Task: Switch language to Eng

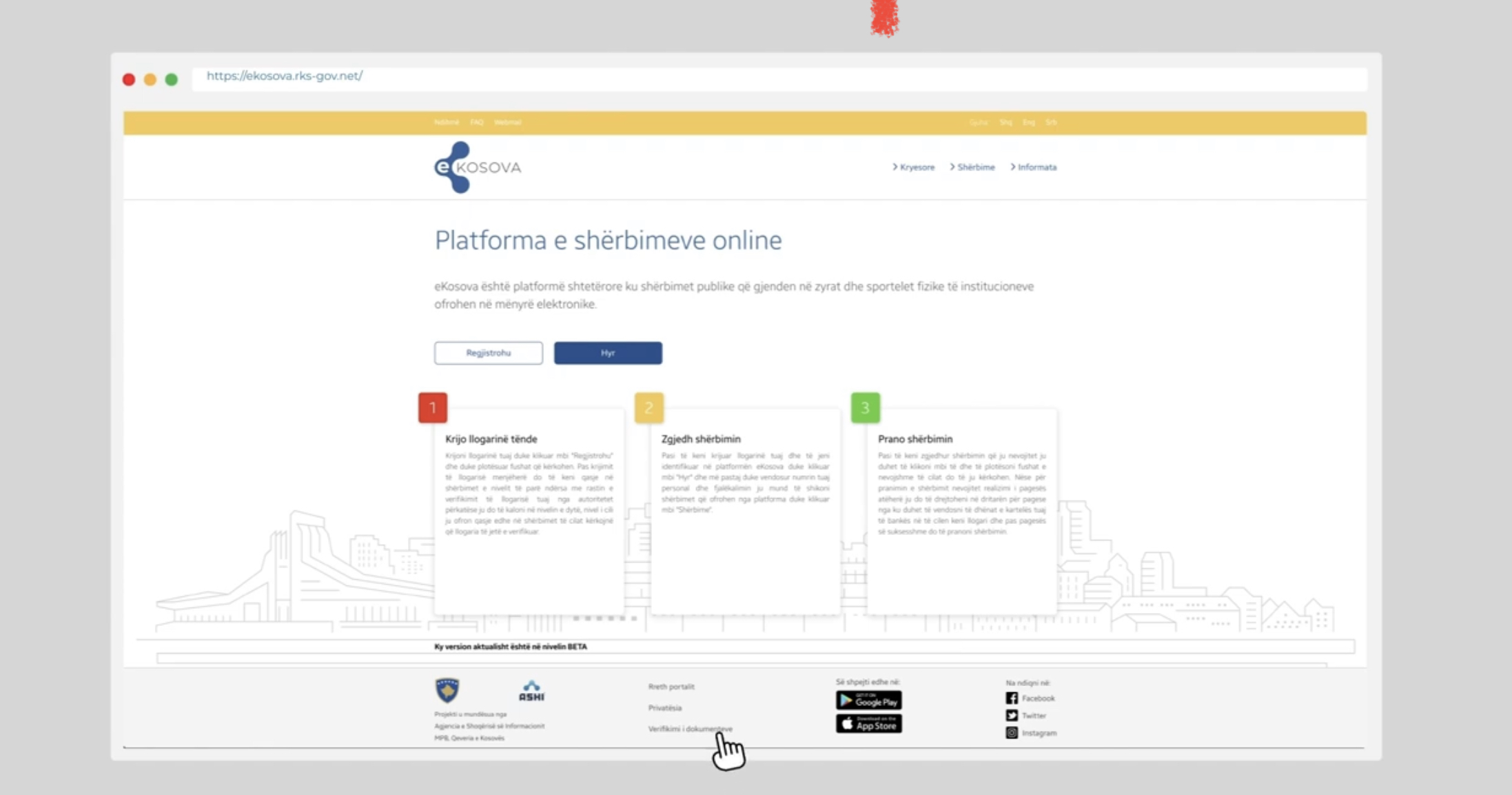Action: tap(1028, 122)
